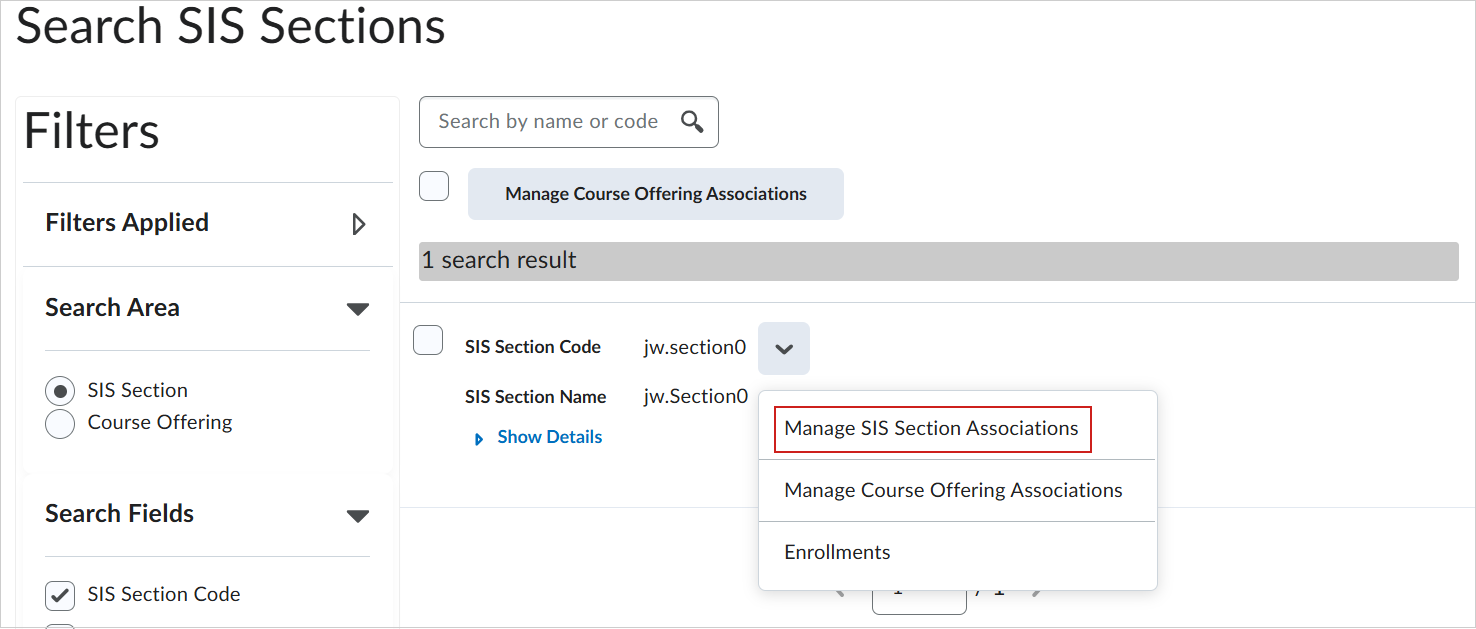
Task: Check the checkbox for the jw.section0 result row
Action: tap(428, 340)
